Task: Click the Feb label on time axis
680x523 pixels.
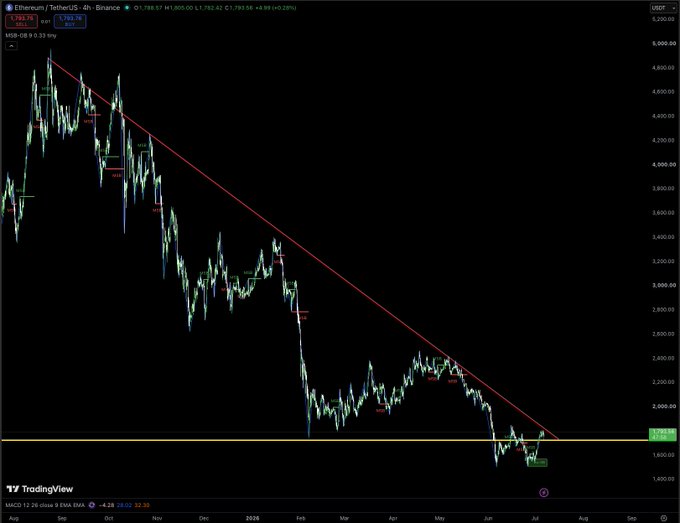Action: (x=301, y=518)
